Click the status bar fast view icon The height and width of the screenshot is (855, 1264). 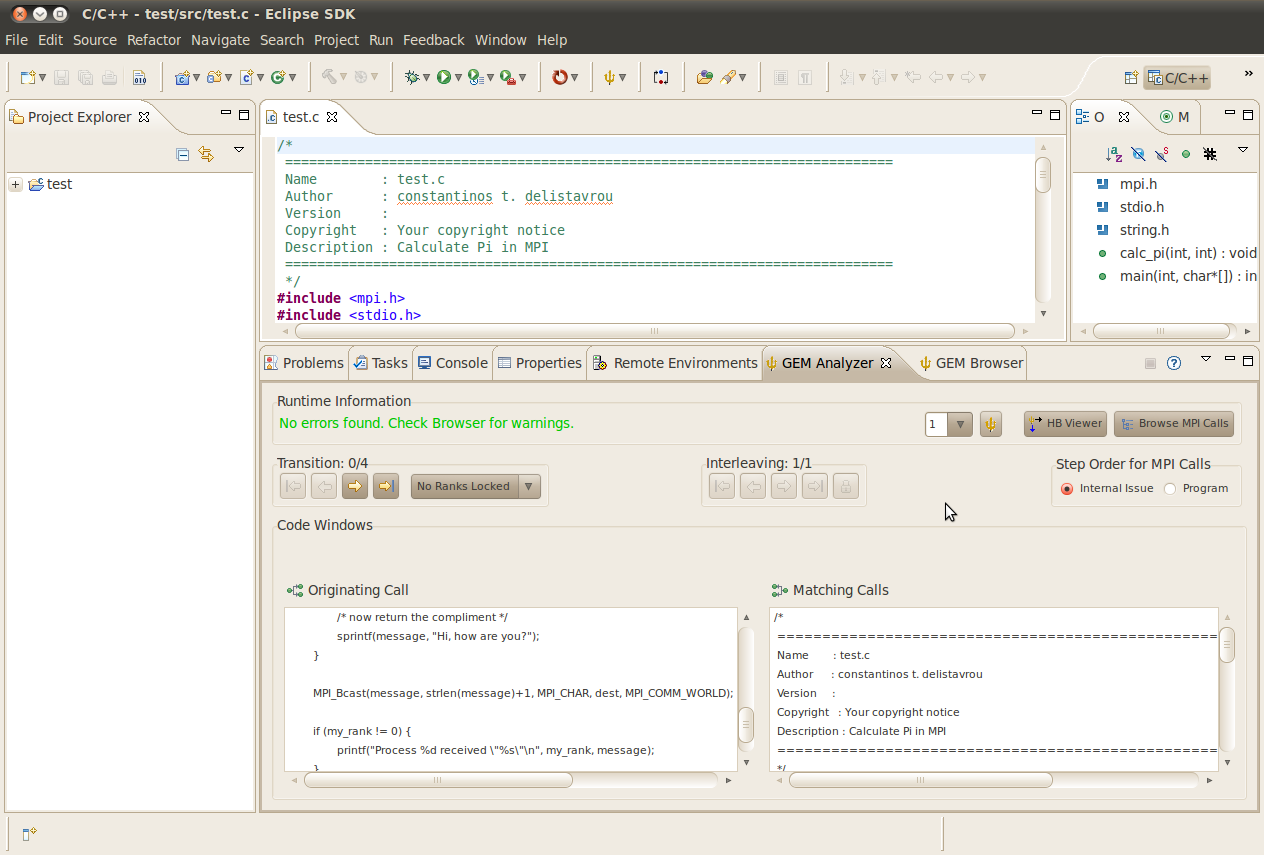click(29, 834)
